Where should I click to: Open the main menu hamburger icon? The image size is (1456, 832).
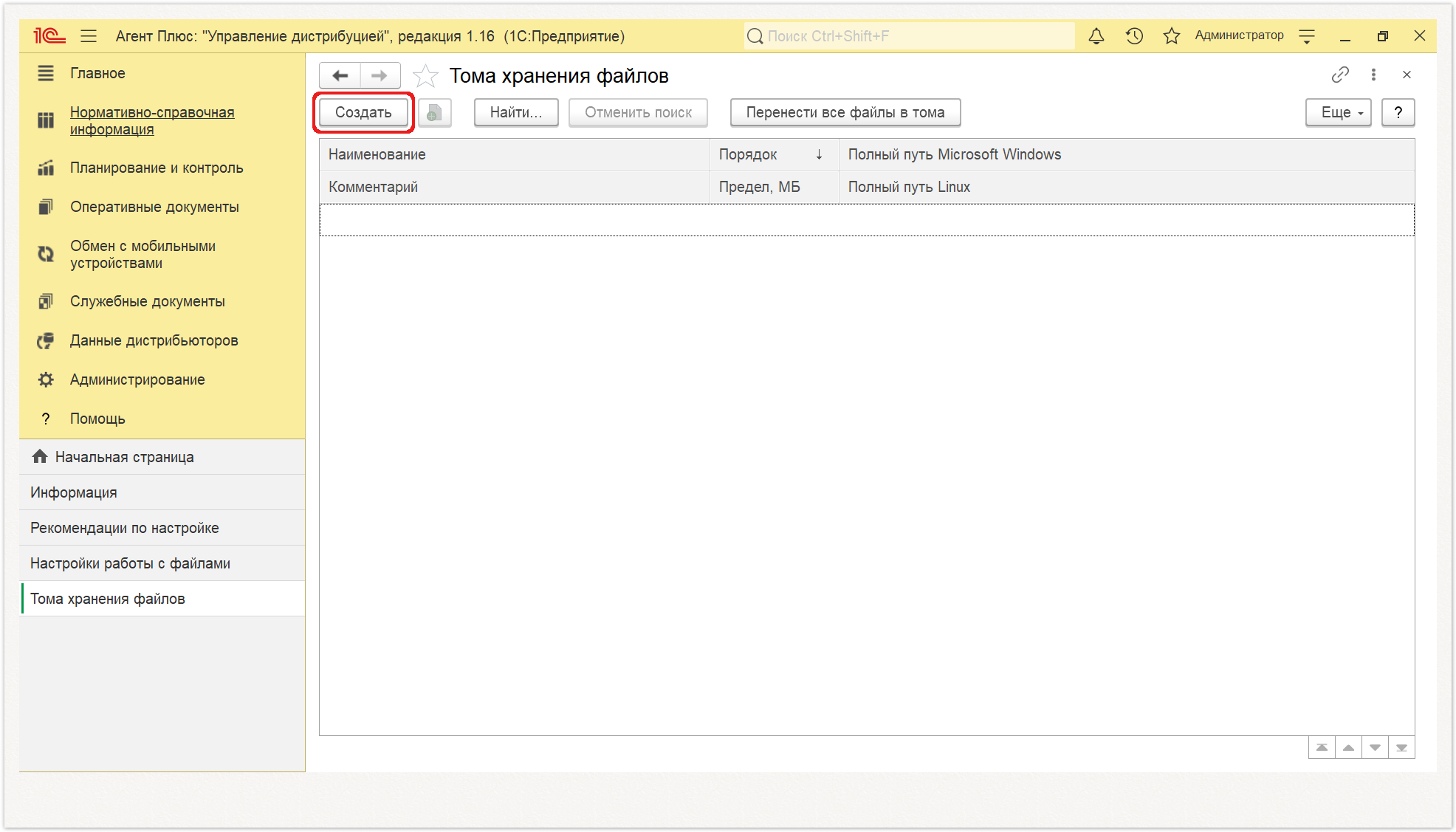[x=89, y=35]
